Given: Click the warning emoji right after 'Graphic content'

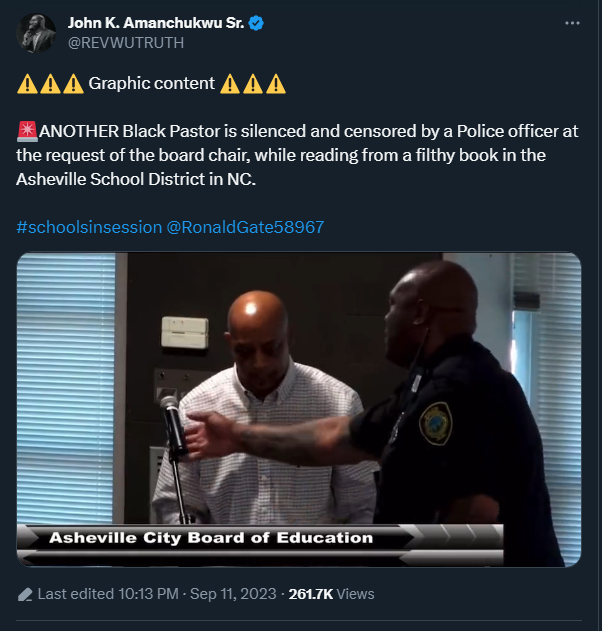Looking at the screenshot, I should (230, 84).
